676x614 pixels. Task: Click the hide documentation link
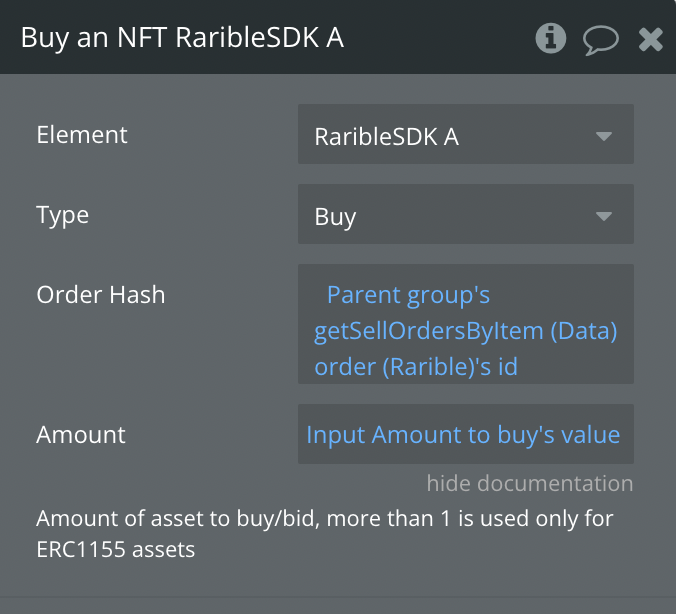pyautogui.click(x=529, y=483)
